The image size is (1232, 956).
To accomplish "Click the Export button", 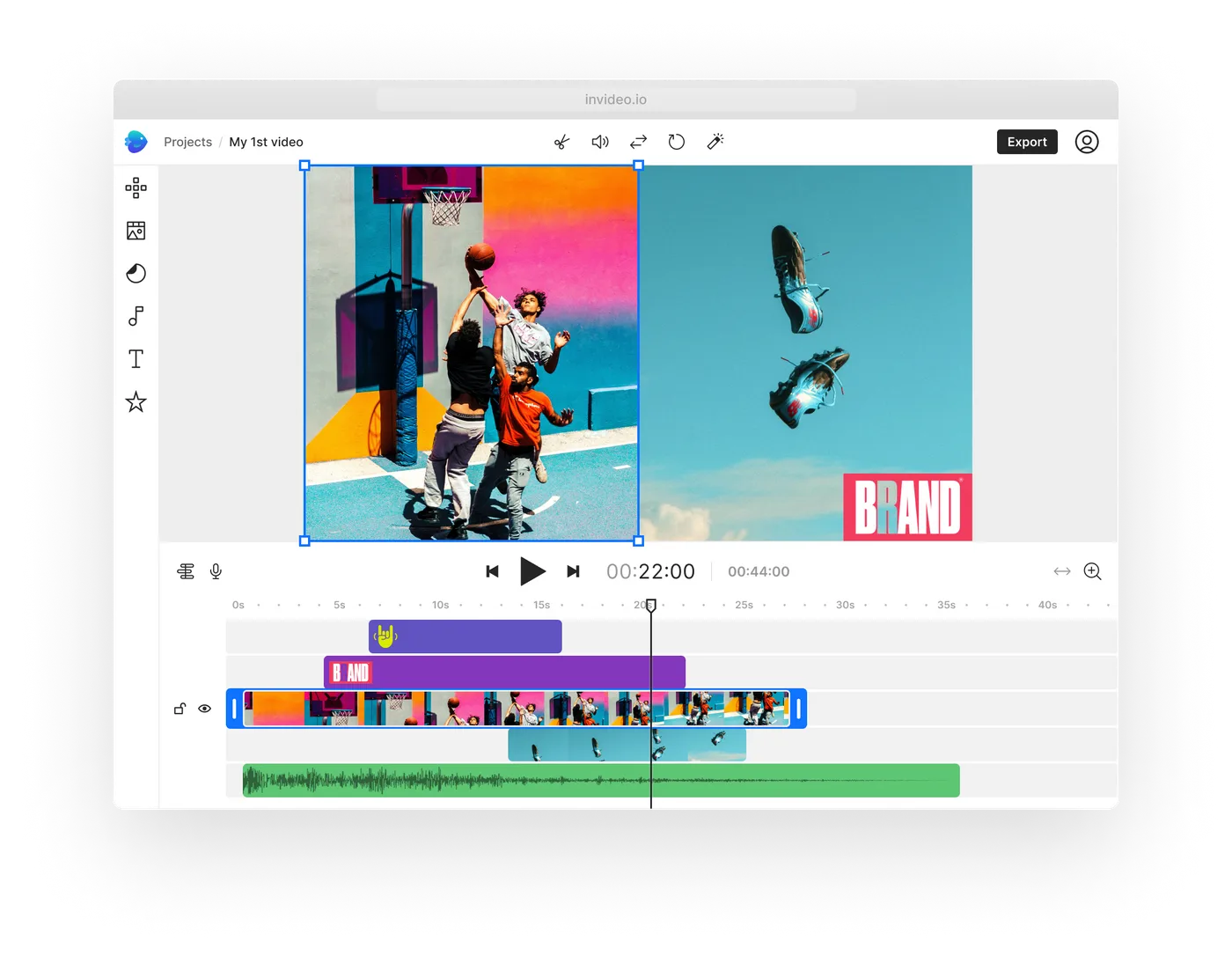I will [x=1026, y=142].
